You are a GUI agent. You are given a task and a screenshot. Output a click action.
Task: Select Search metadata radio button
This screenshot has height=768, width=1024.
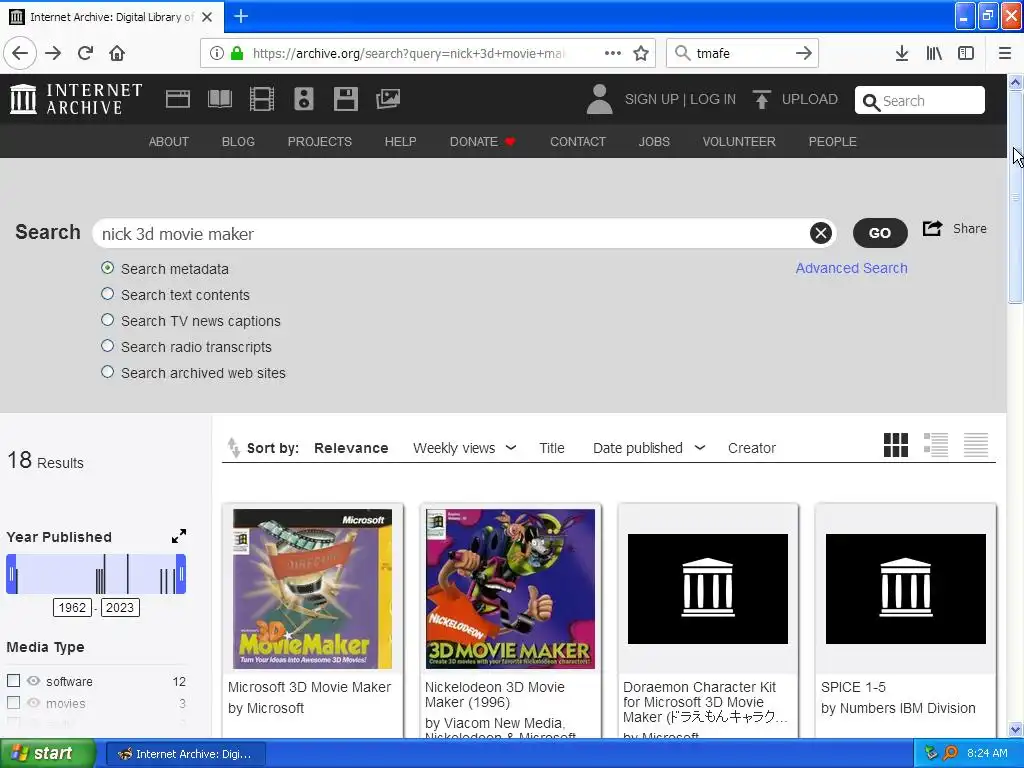(108, 268)
